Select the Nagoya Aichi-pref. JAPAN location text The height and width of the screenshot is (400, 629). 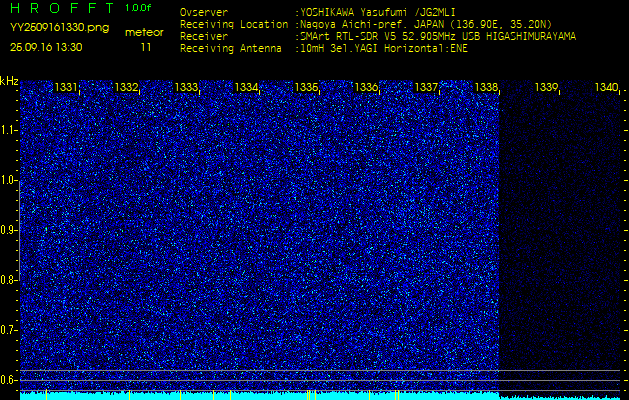click(426, 24)
